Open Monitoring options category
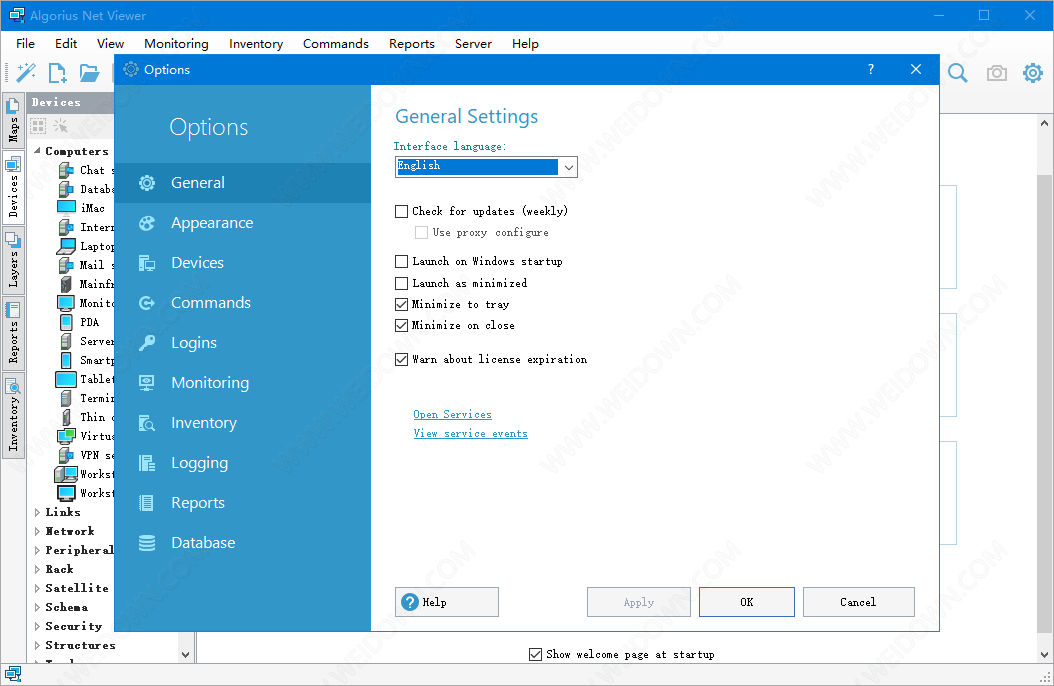Viewport: 1054px width, 686px height. tap(243, 383)
